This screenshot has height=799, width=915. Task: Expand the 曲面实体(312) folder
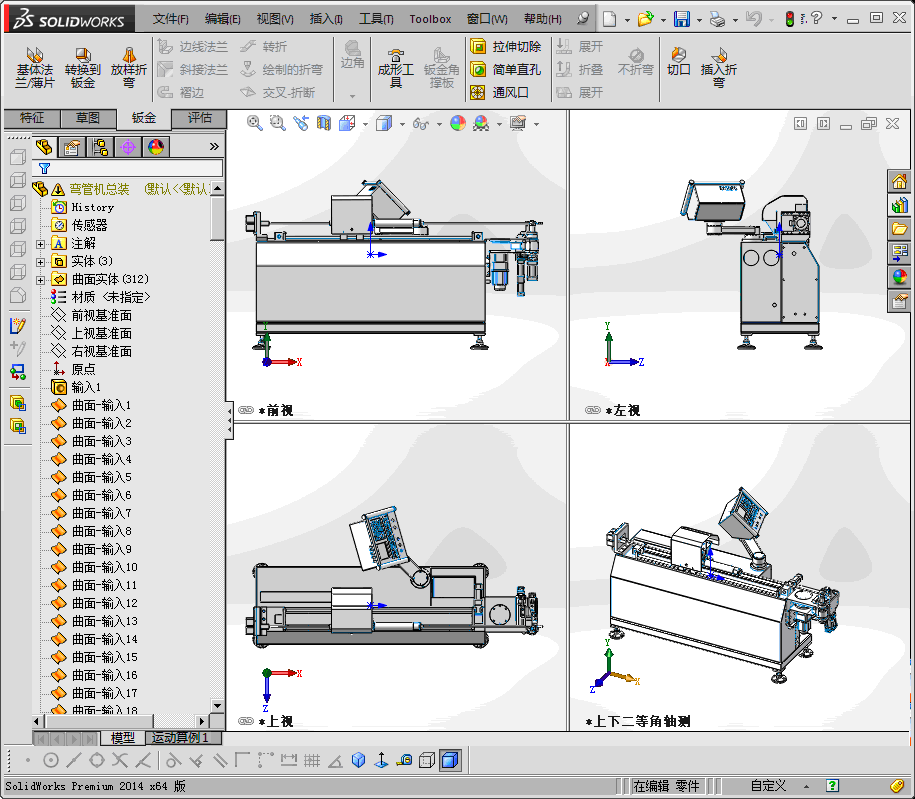click(x=40, y=280)
